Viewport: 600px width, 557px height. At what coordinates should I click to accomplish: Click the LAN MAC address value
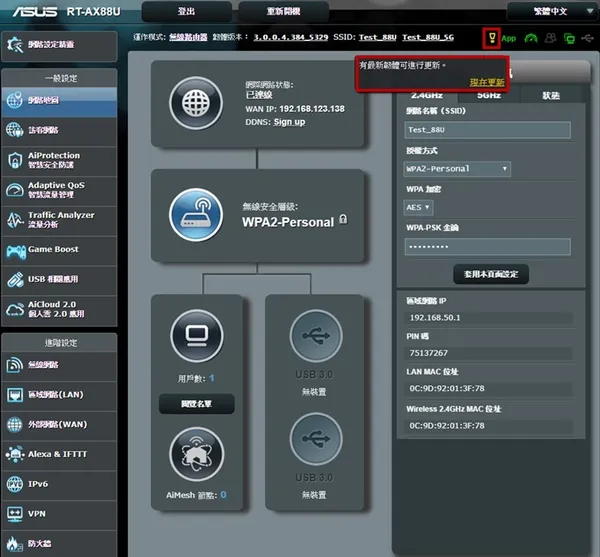pos(447,389)
